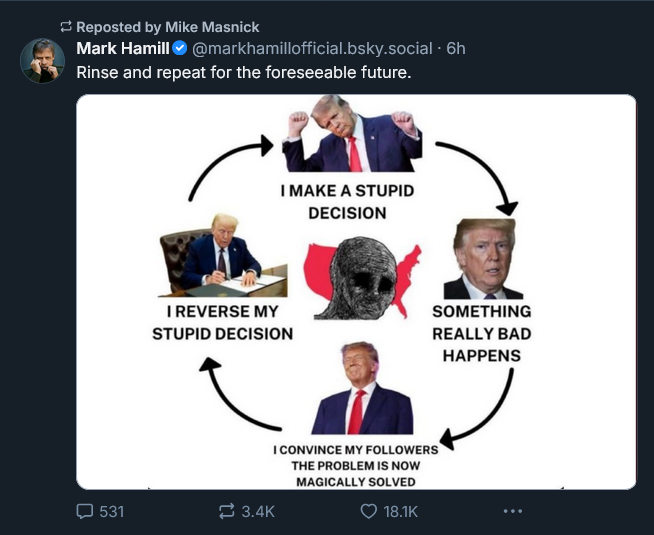Screen dimensions: 654x535
Task: Click the "Mark Hamill" display name
Action: 122,48
